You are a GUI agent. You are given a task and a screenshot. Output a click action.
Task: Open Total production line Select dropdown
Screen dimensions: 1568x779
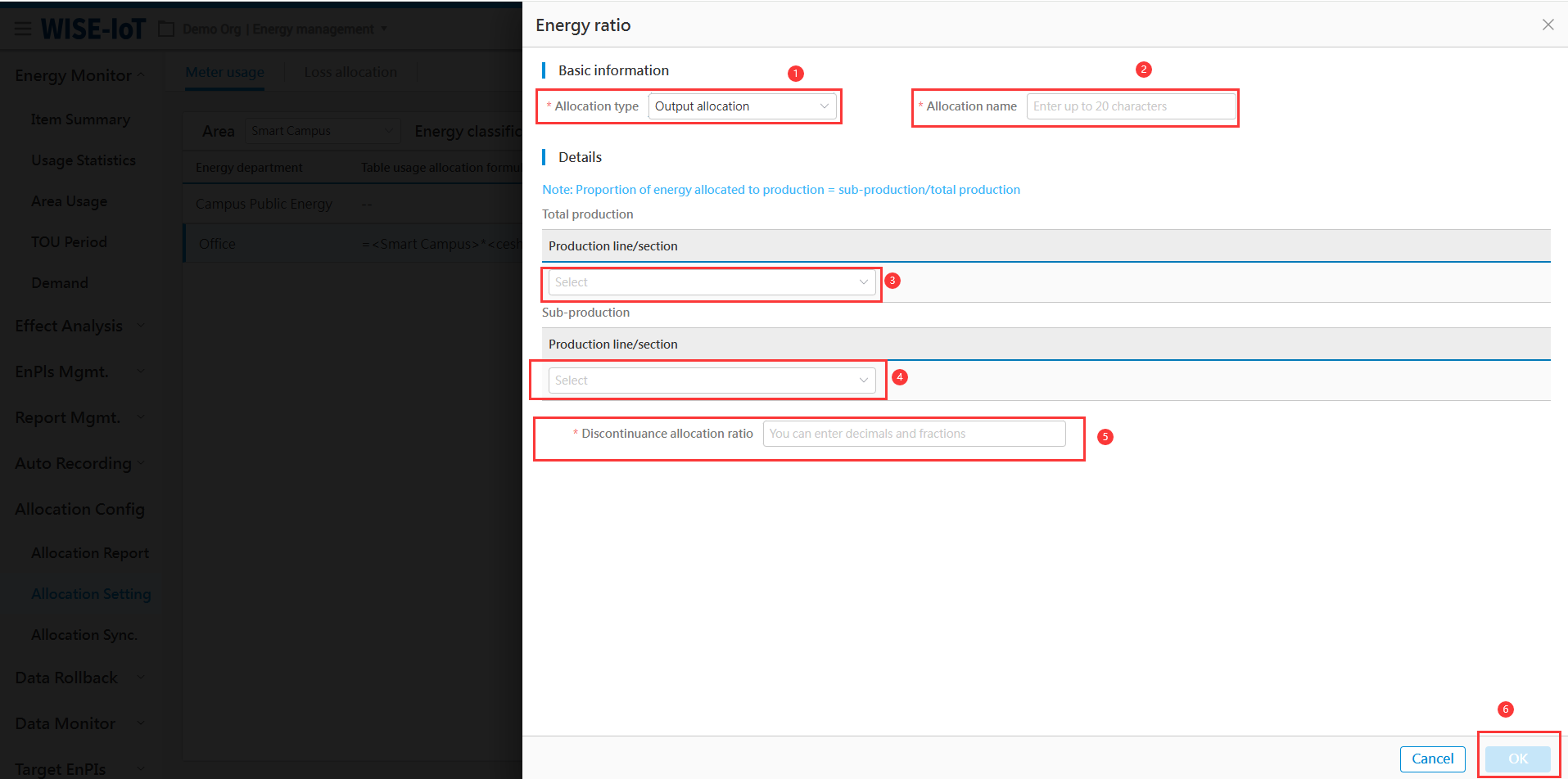click(x=711, y=282)
